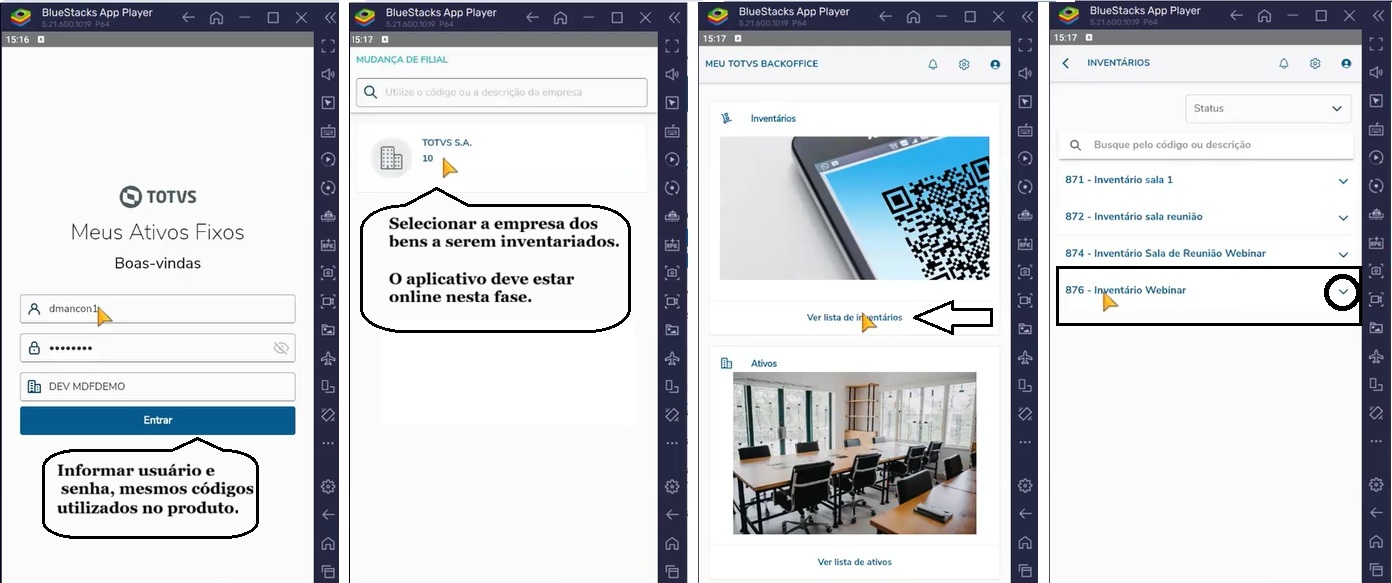Expand the 871 - Inventário sala 1 chevron
Screen dimensions: 1392x583
point(1343,181)
